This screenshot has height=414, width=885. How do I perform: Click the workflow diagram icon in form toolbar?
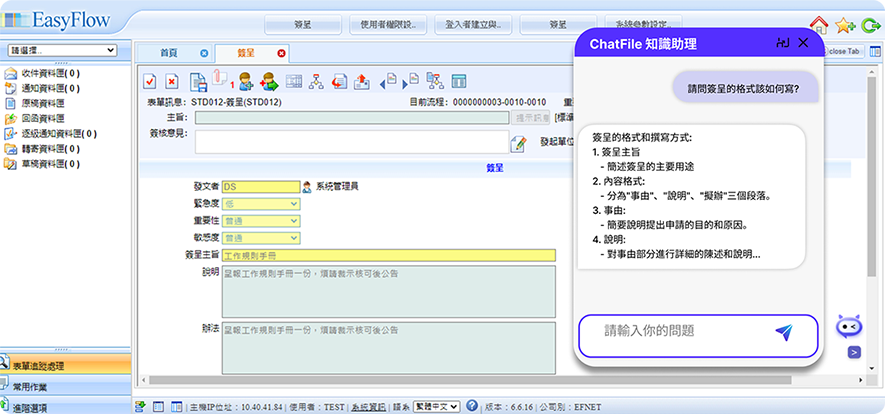click(x=316, y=81)
